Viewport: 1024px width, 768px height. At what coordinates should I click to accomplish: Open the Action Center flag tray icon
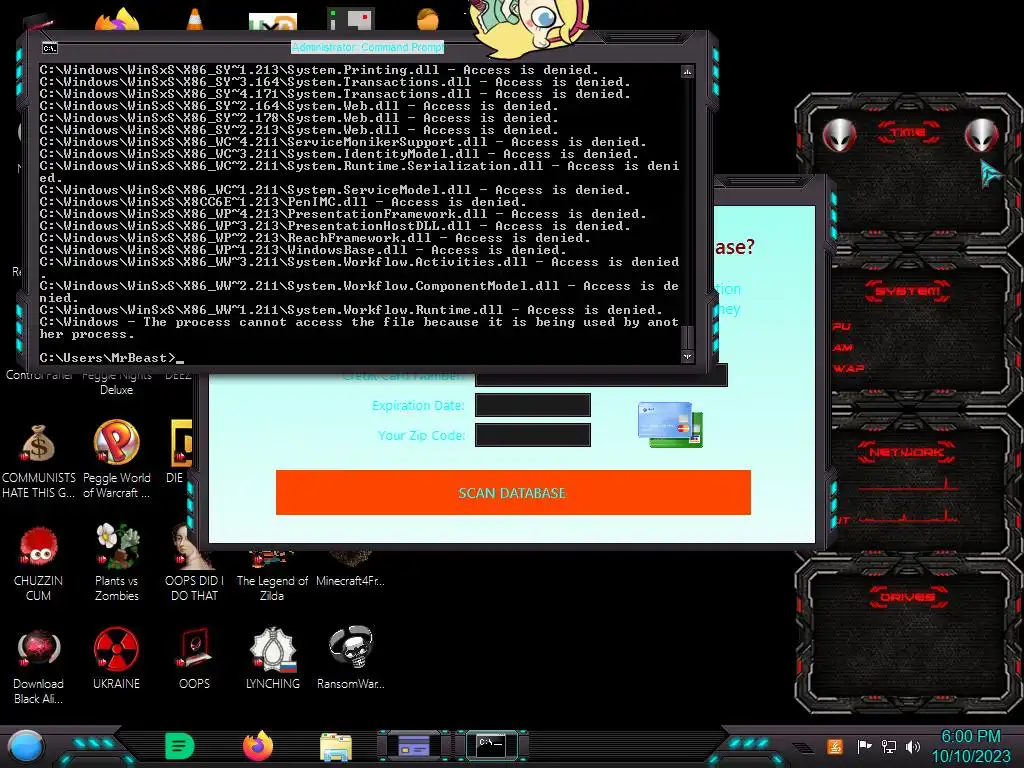tap(864, 746)
